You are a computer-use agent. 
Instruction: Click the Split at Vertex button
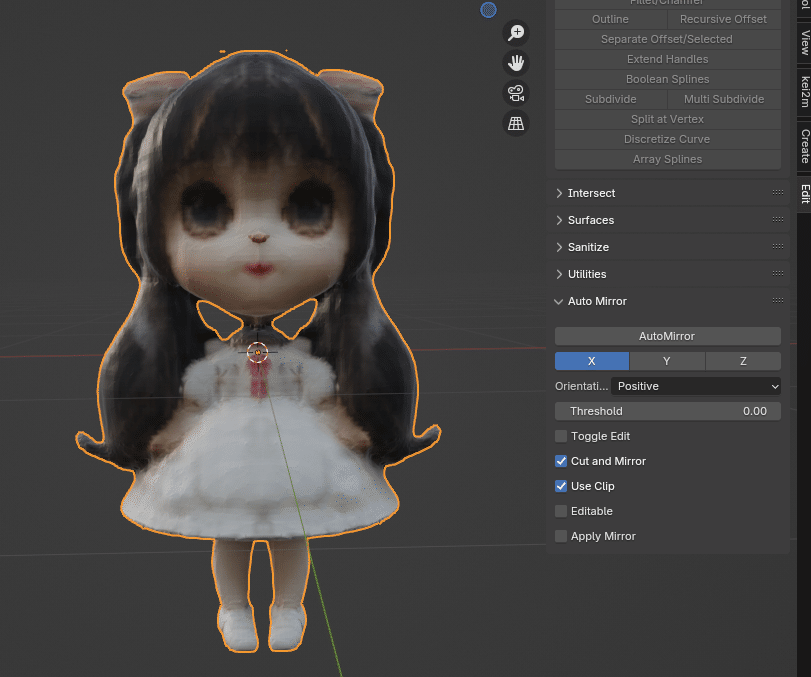(668, 119)
